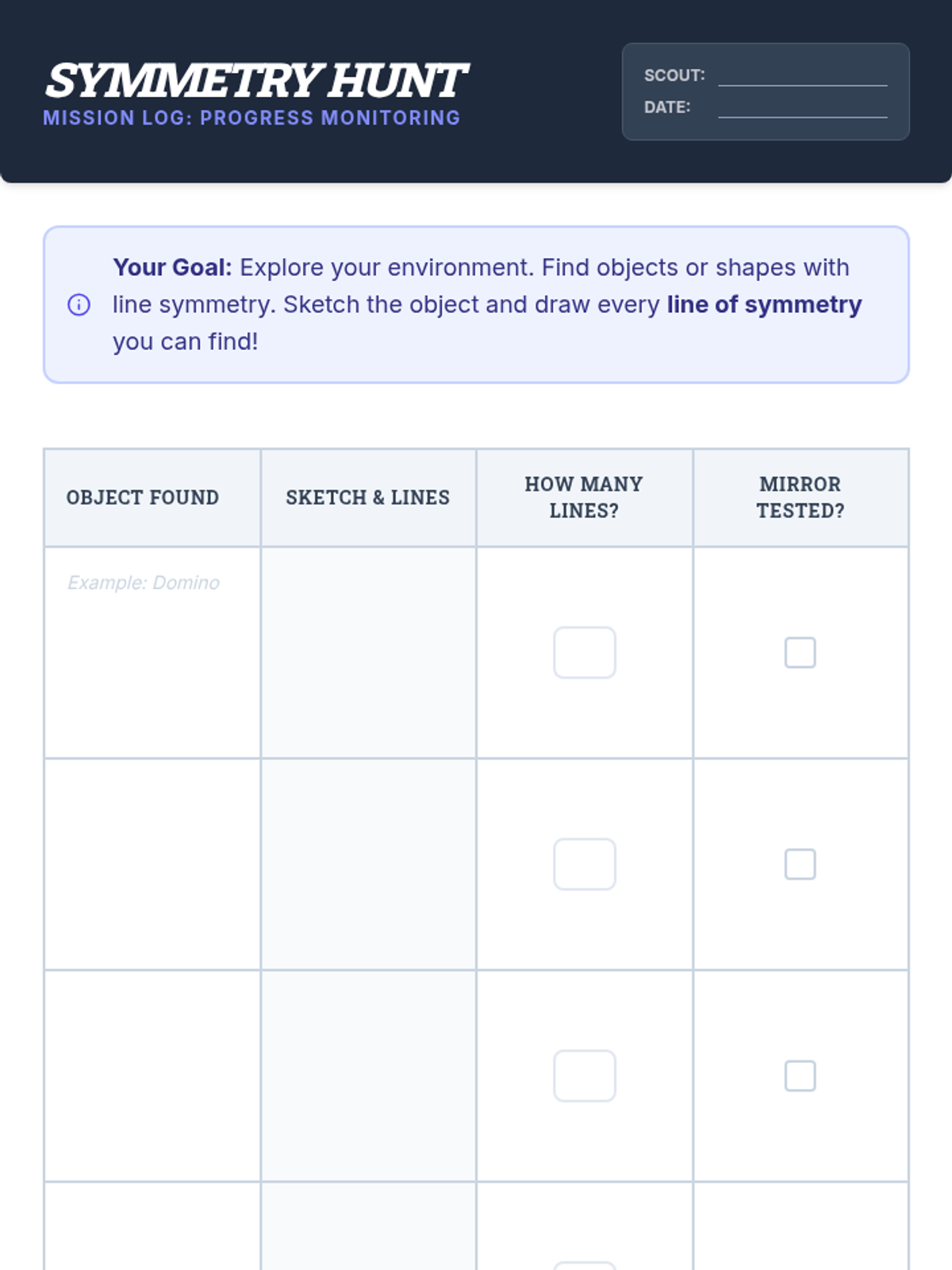Click the Symmetry Hunt title
The image size is (952, 1270).
(x=256, y=81)
